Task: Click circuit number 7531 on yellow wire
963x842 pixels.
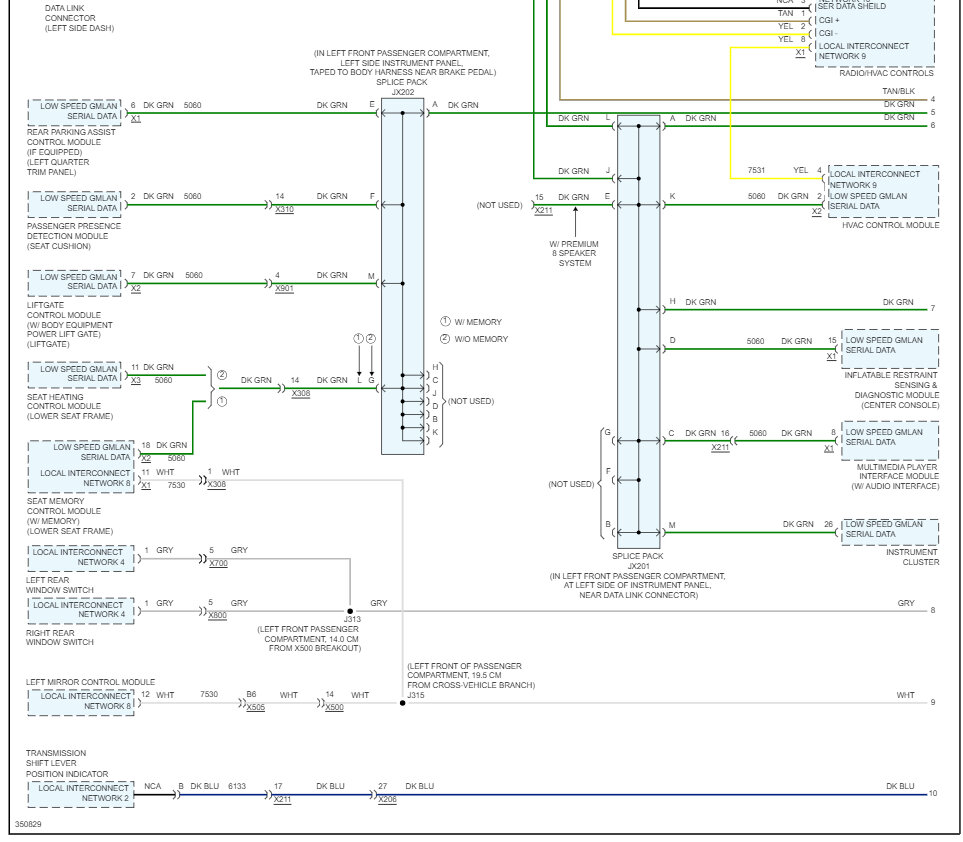Action: 756,171
